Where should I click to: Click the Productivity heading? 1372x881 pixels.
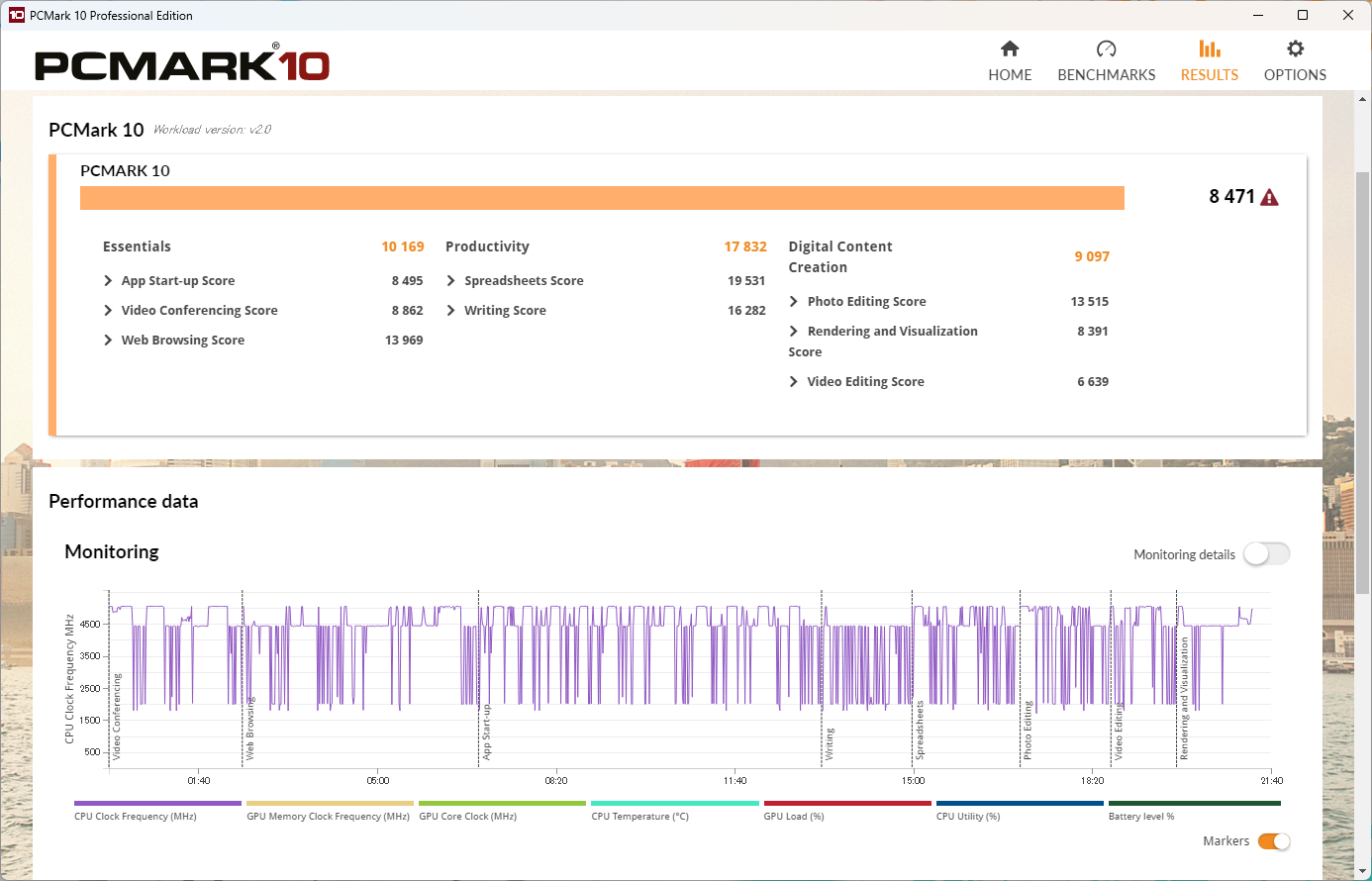pos(487,246)
